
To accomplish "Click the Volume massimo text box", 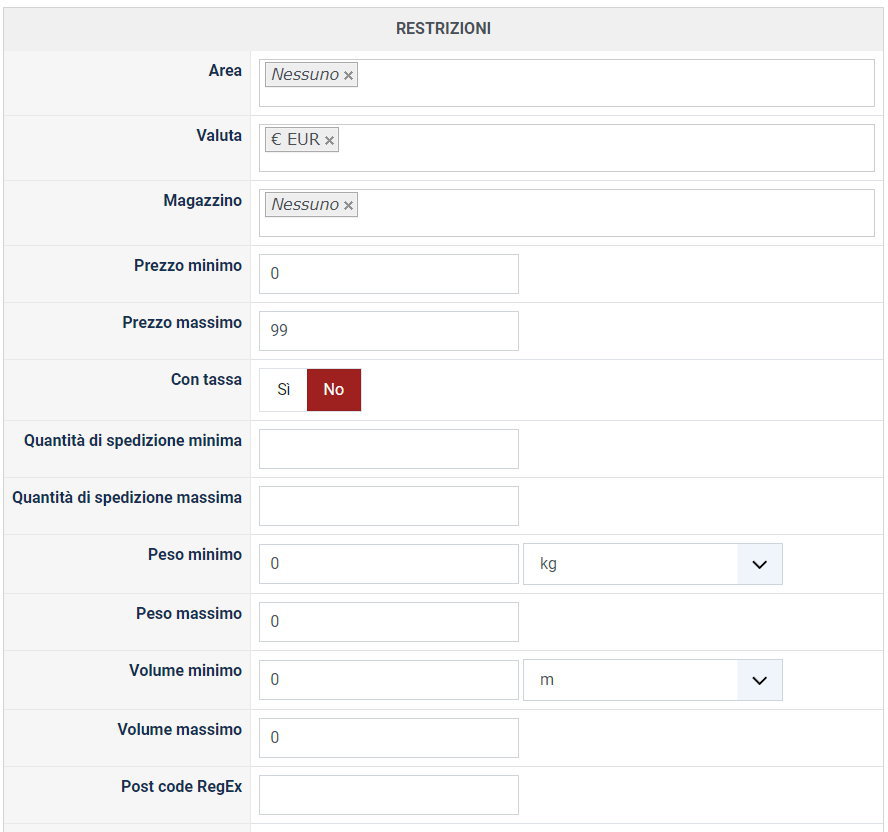I will click(388, 738).
